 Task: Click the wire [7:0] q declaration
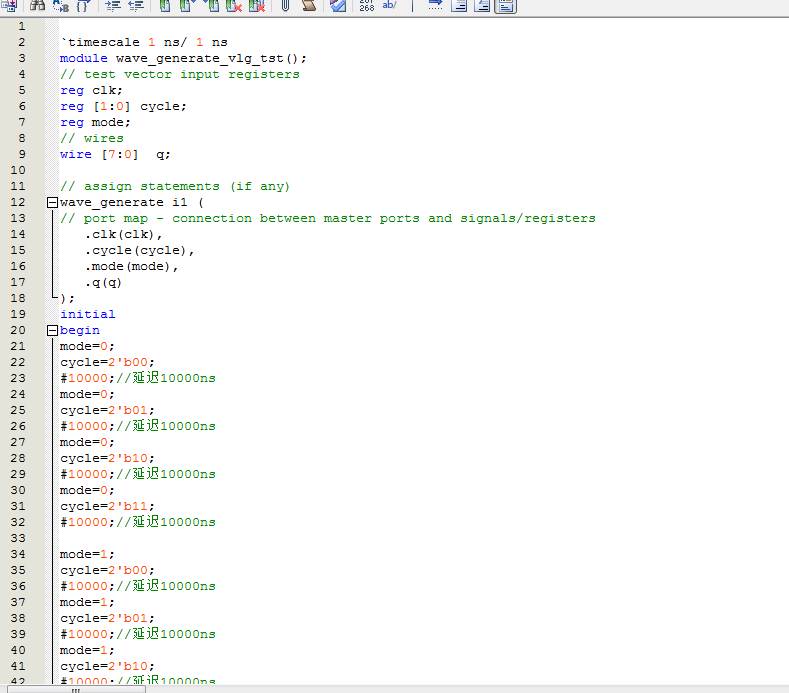pos(115,154)
